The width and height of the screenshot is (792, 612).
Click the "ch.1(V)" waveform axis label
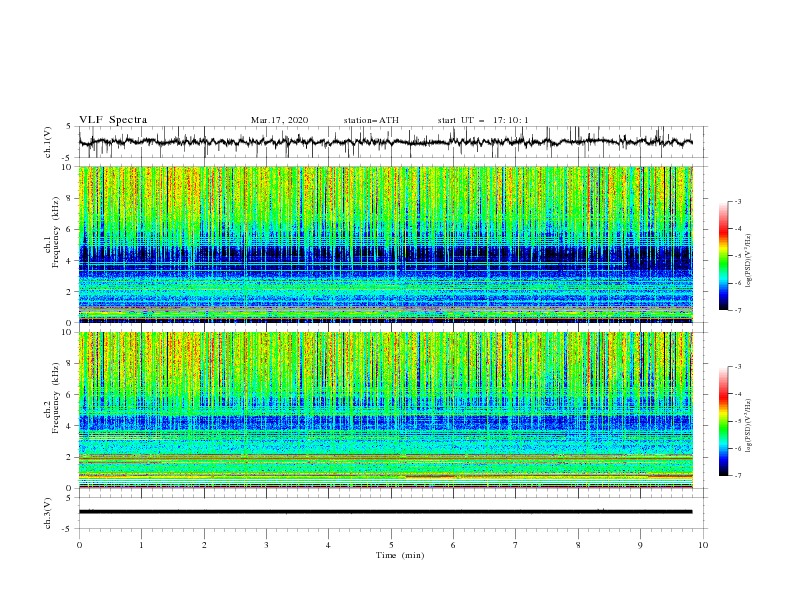[x=48, y=142]
